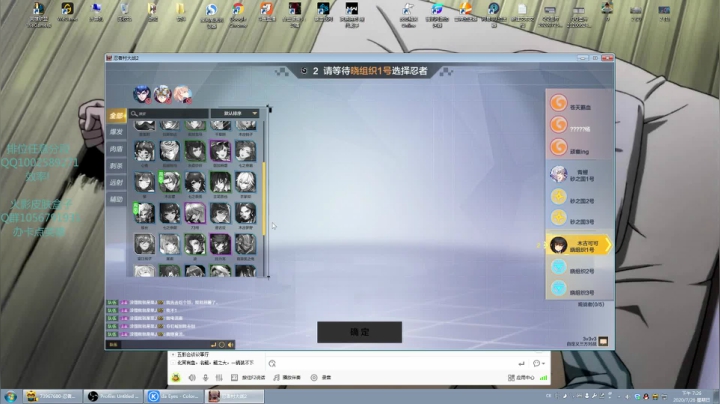Choose the 刺杀 category tab
Image resolution: width=720 pixels, height=404 pixels.
(x=116, y=166)
